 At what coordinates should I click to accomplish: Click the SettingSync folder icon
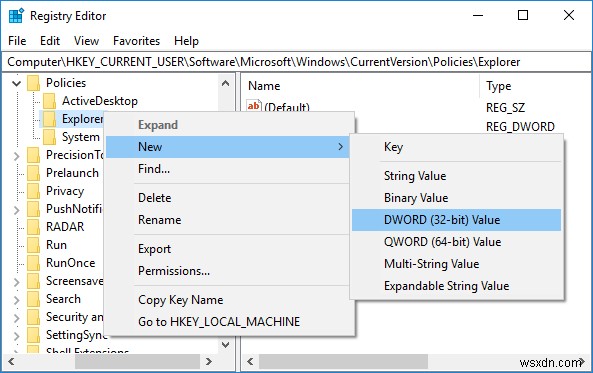[x=33, y=335]
